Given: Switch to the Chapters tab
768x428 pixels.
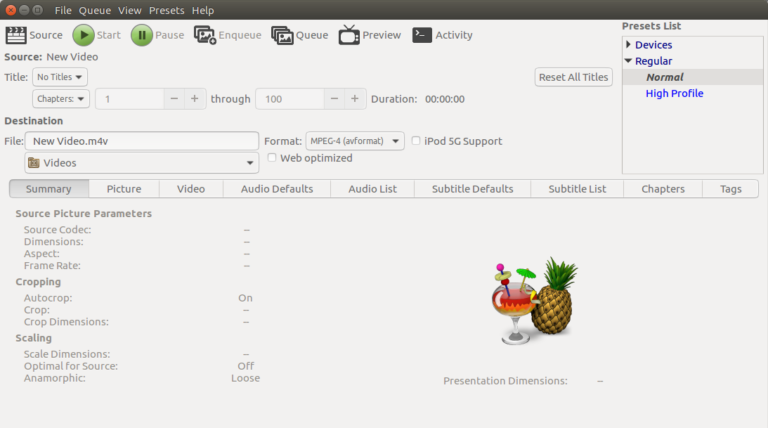Looking at the screenshot, I should coord(663,189).
